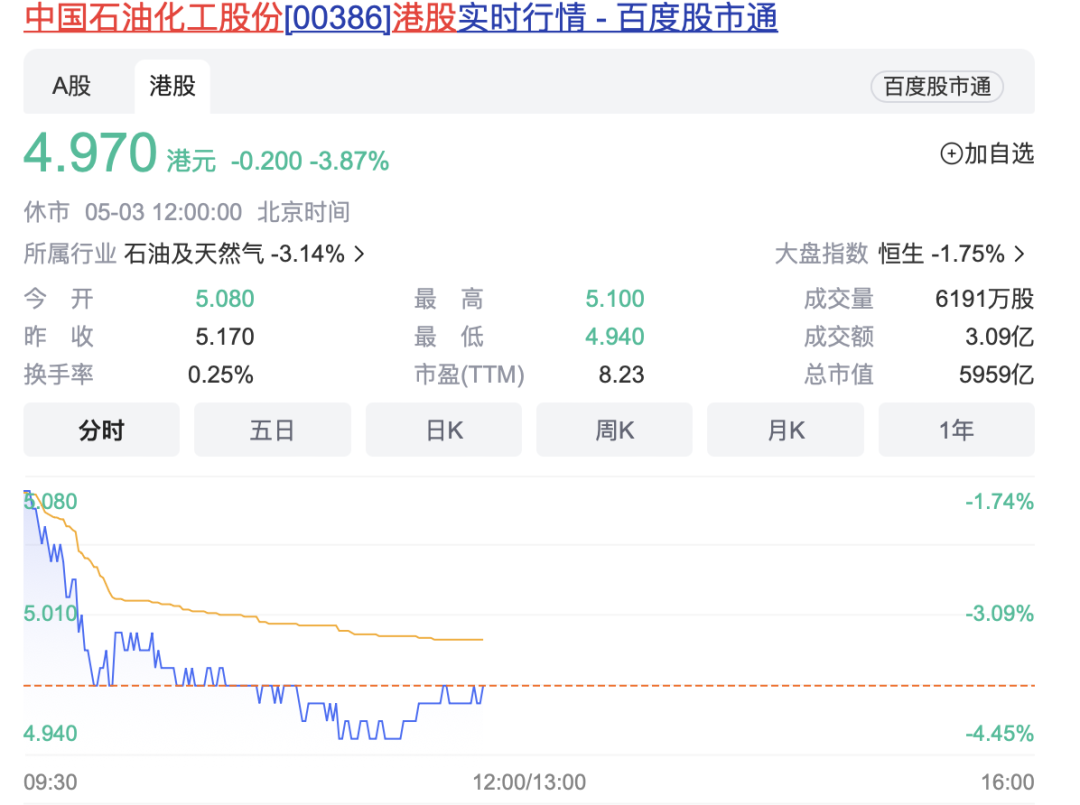
Task: Click the 12:00/13:00 time axis label
Action: pyautogui.click(x=529, y=782)
